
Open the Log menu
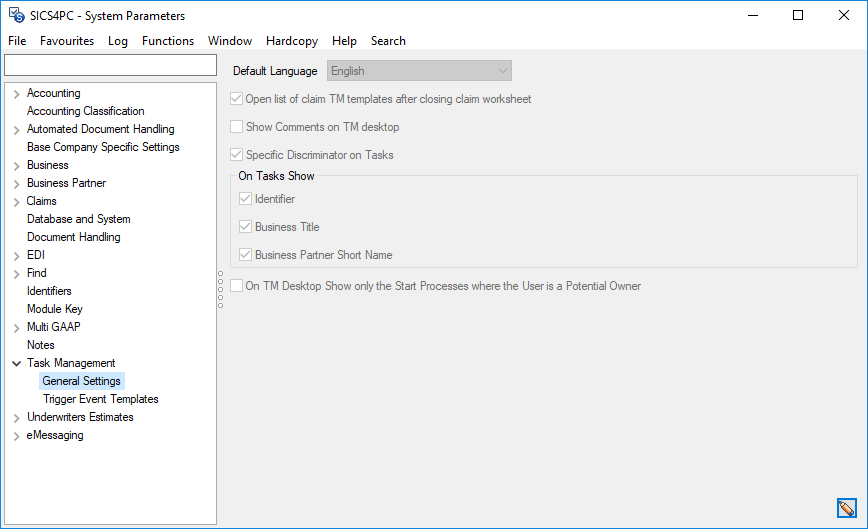(118, 41)
